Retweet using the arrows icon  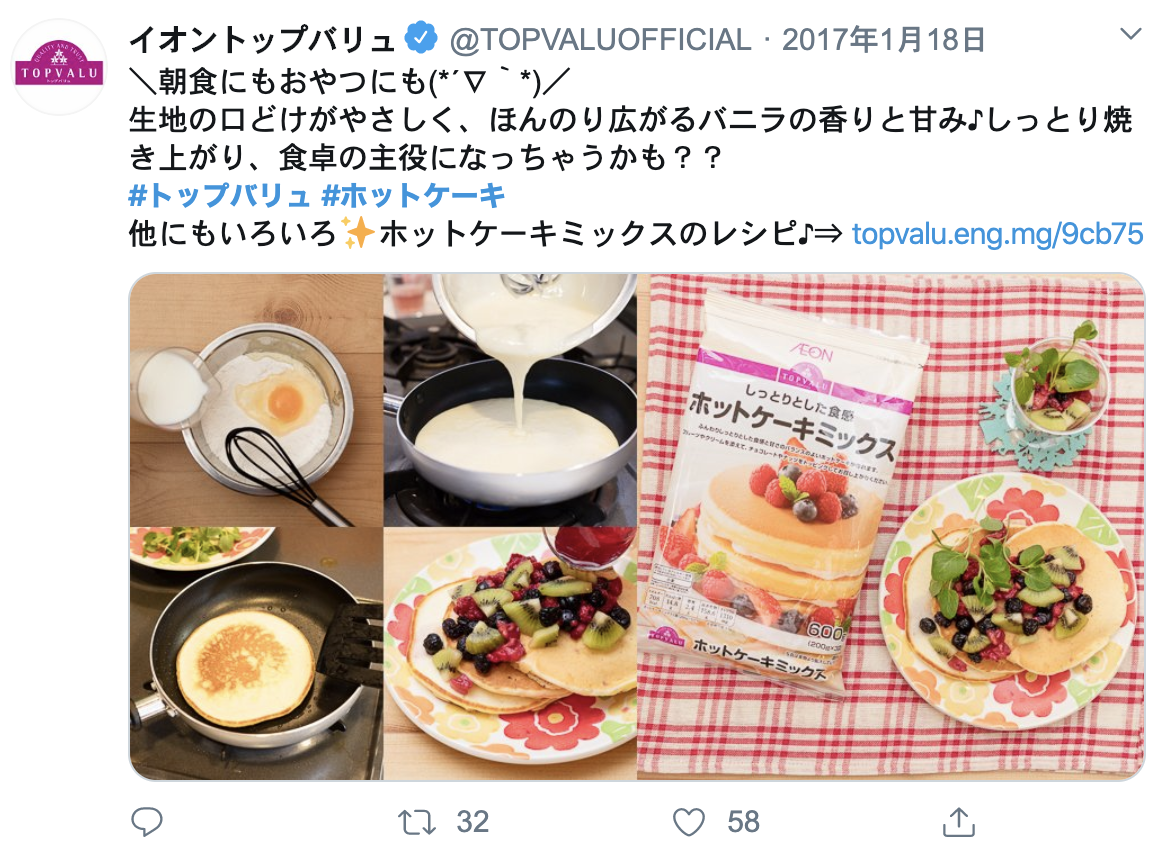click(x=416, y=822)
